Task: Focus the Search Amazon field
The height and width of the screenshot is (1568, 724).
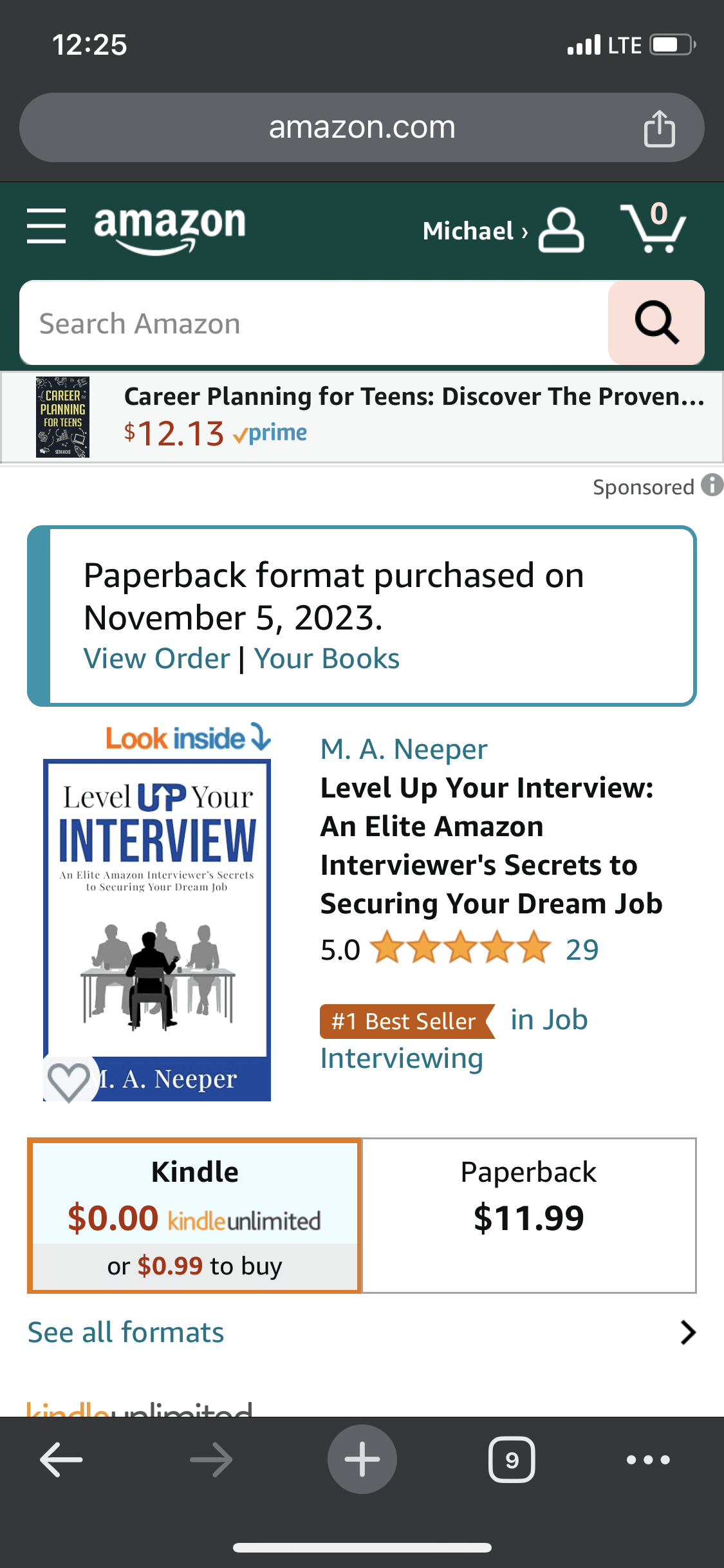Action: (314, 322)
